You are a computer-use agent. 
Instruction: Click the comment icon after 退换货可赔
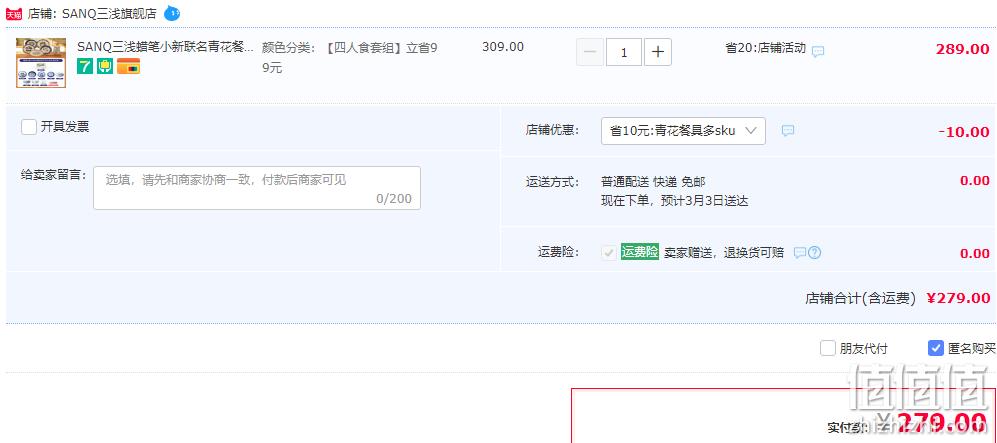click(800, 253)
